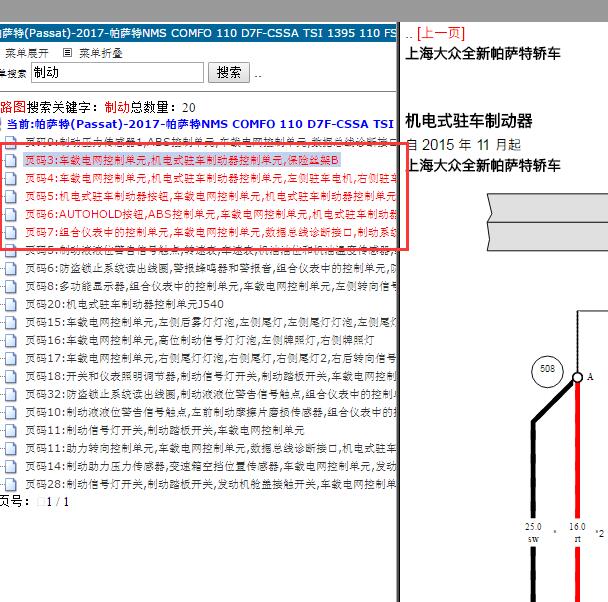Click the 菜单折叠 label to collapse menu
The image size is (608, 602).
[x=101, y=53]
